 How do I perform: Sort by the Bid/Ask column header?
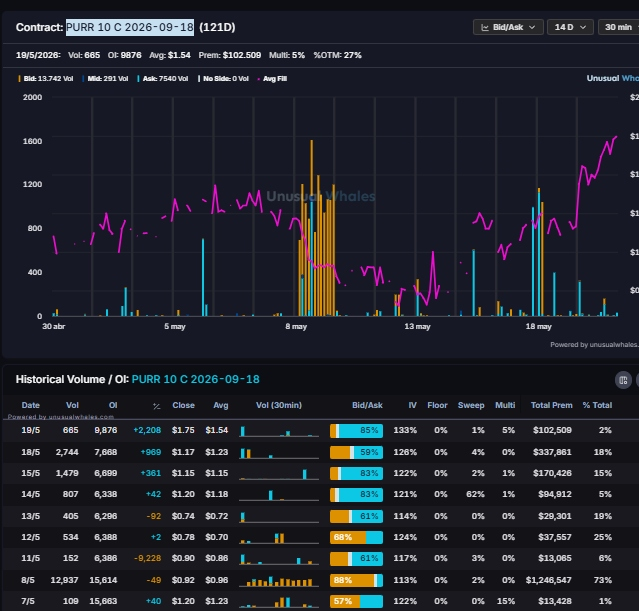pos(367,405)
